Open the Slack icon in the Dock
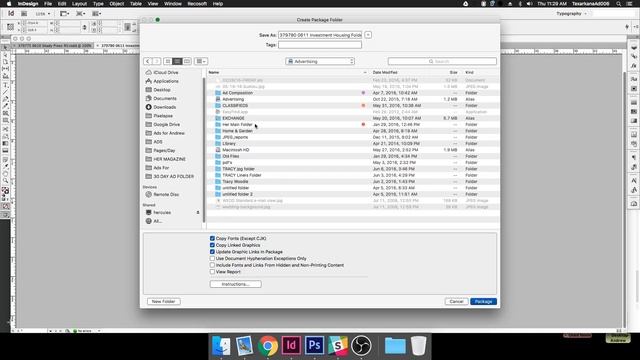Viewport: 640px width, 360px height. (x=338, y=346)
